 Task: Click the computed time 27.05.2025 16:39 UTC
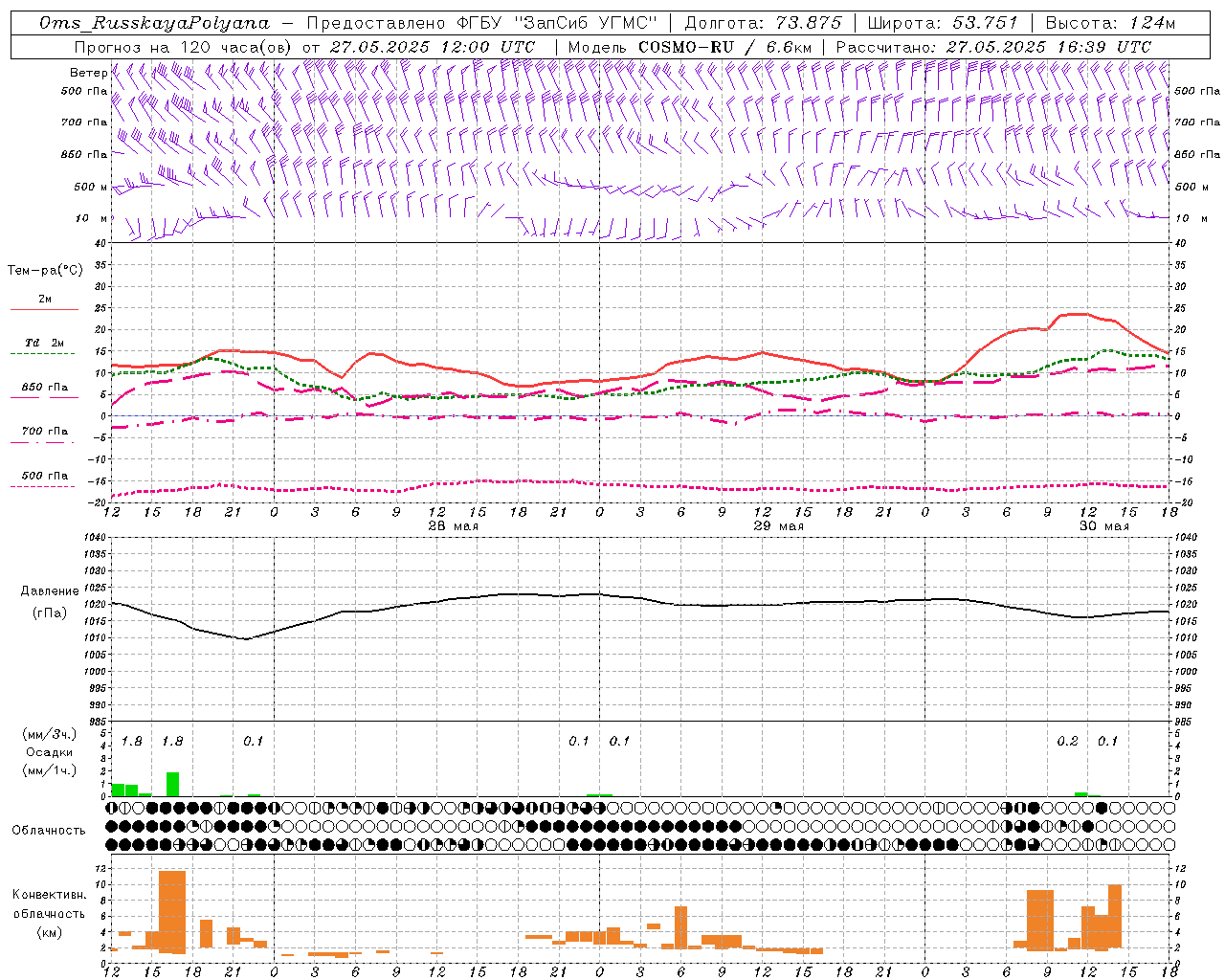(1049, 47)
